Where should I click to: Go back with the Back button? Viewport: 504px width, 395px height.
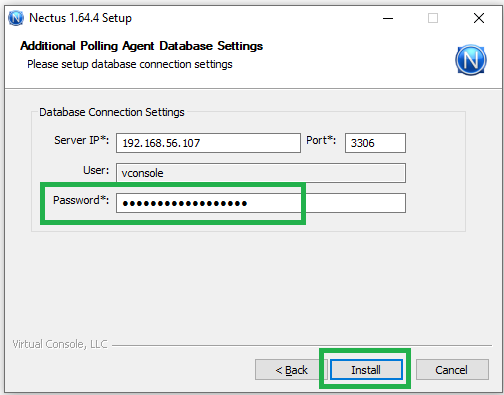tap(291, 369)
